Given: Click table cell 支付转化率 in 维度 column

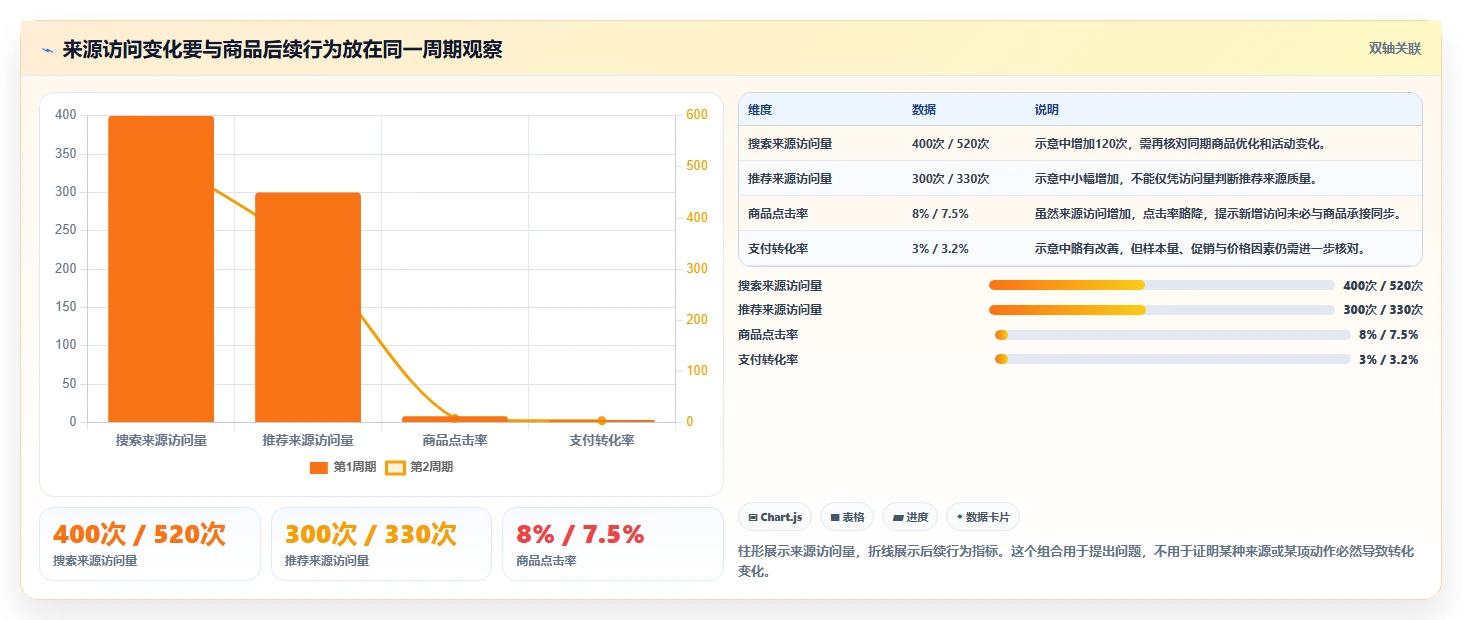Looking at the screenshot, I should tap(778, 249).
